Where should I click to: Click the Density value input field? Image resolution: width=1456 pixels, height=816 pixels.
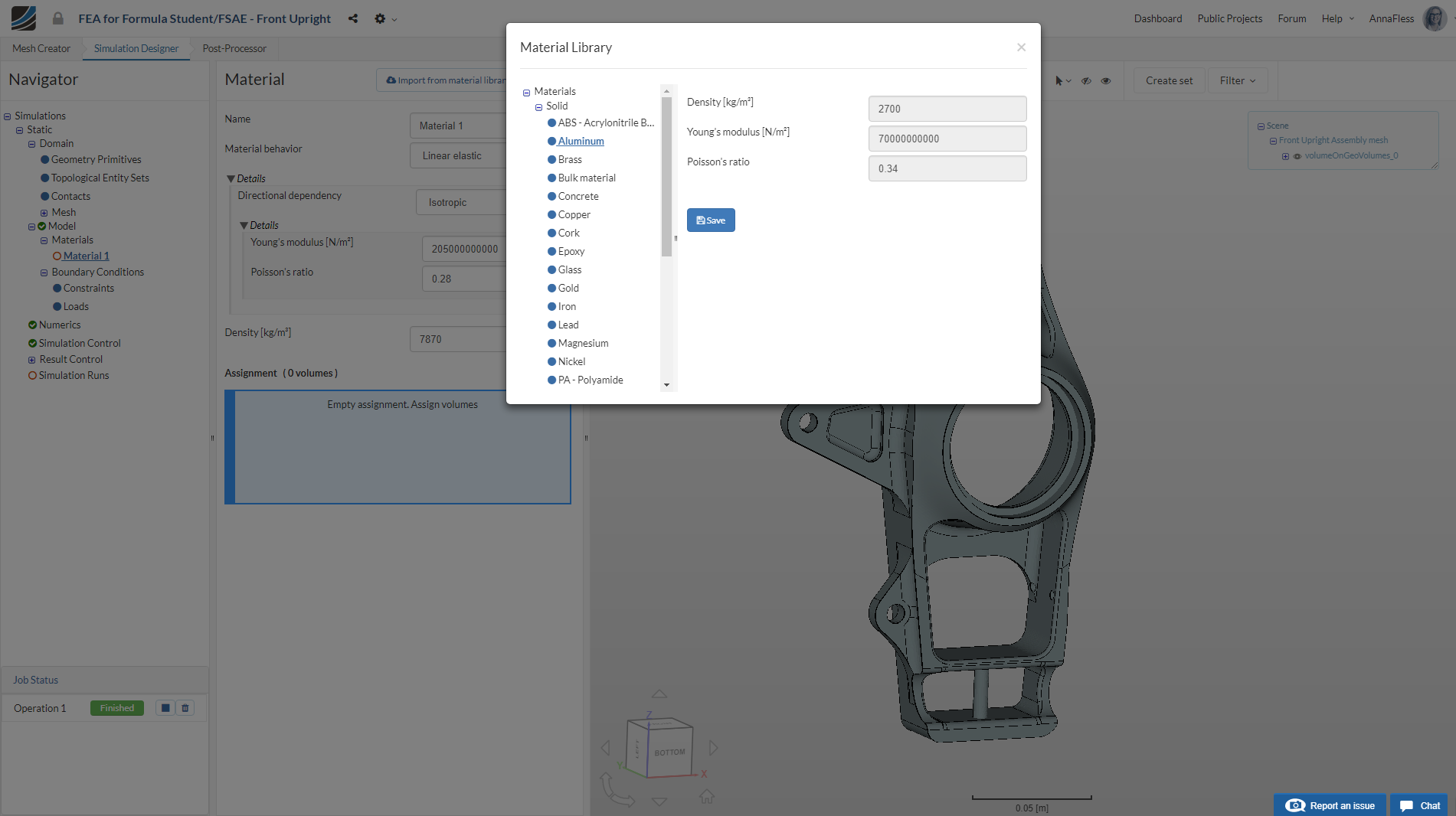click(x=947, y=109)
